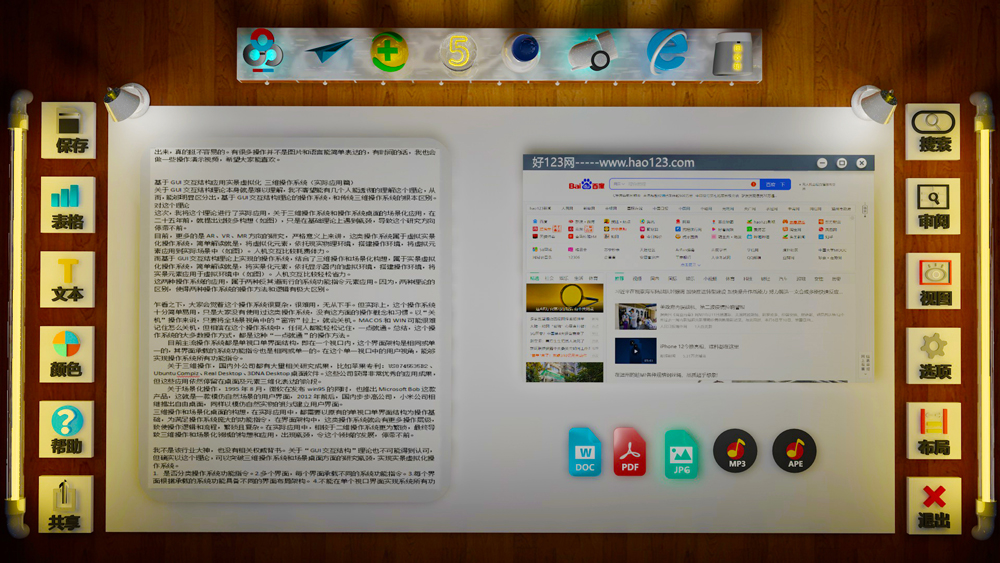
Task: Launch Internet Explorer from the top dock
Action: pos(667,51)
